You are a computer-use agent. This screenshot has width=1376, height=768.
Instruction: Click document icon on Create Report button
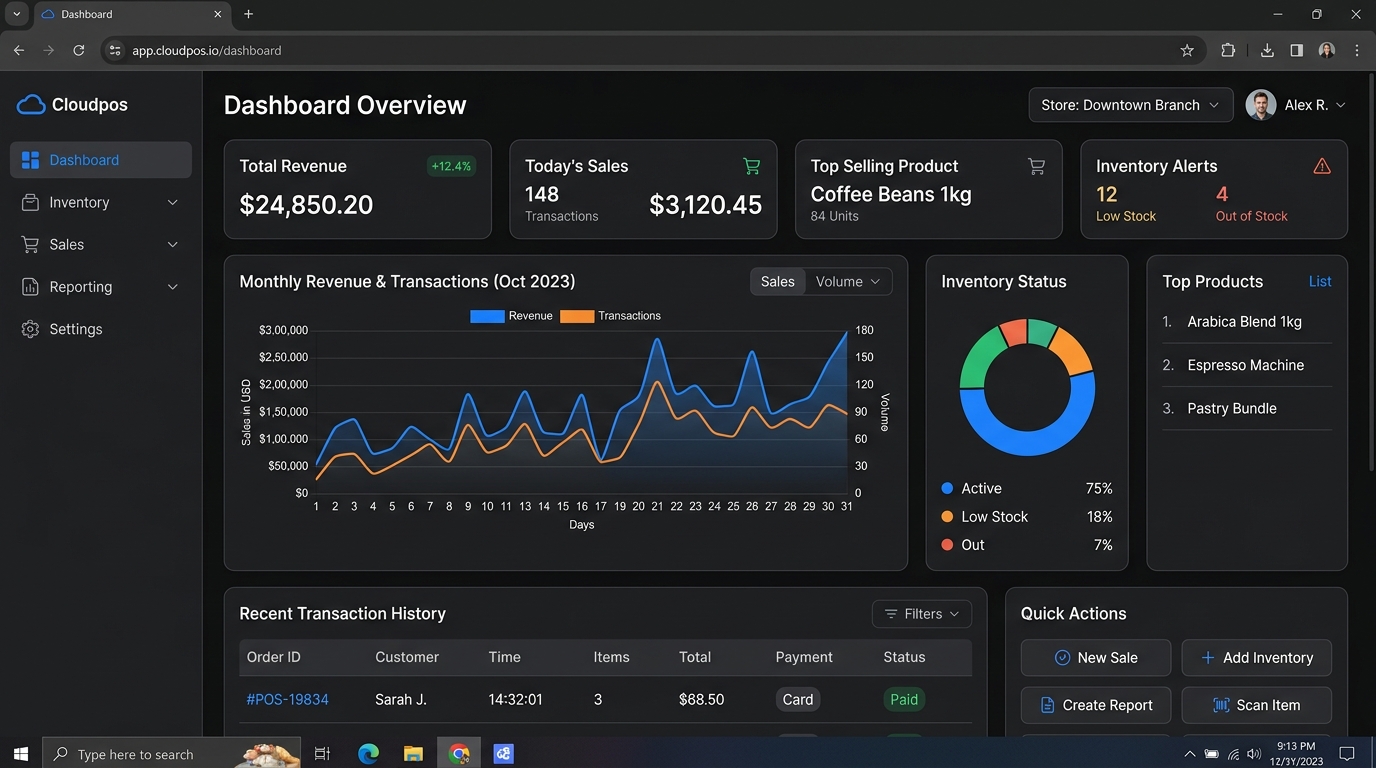(x=1047, y=705)
